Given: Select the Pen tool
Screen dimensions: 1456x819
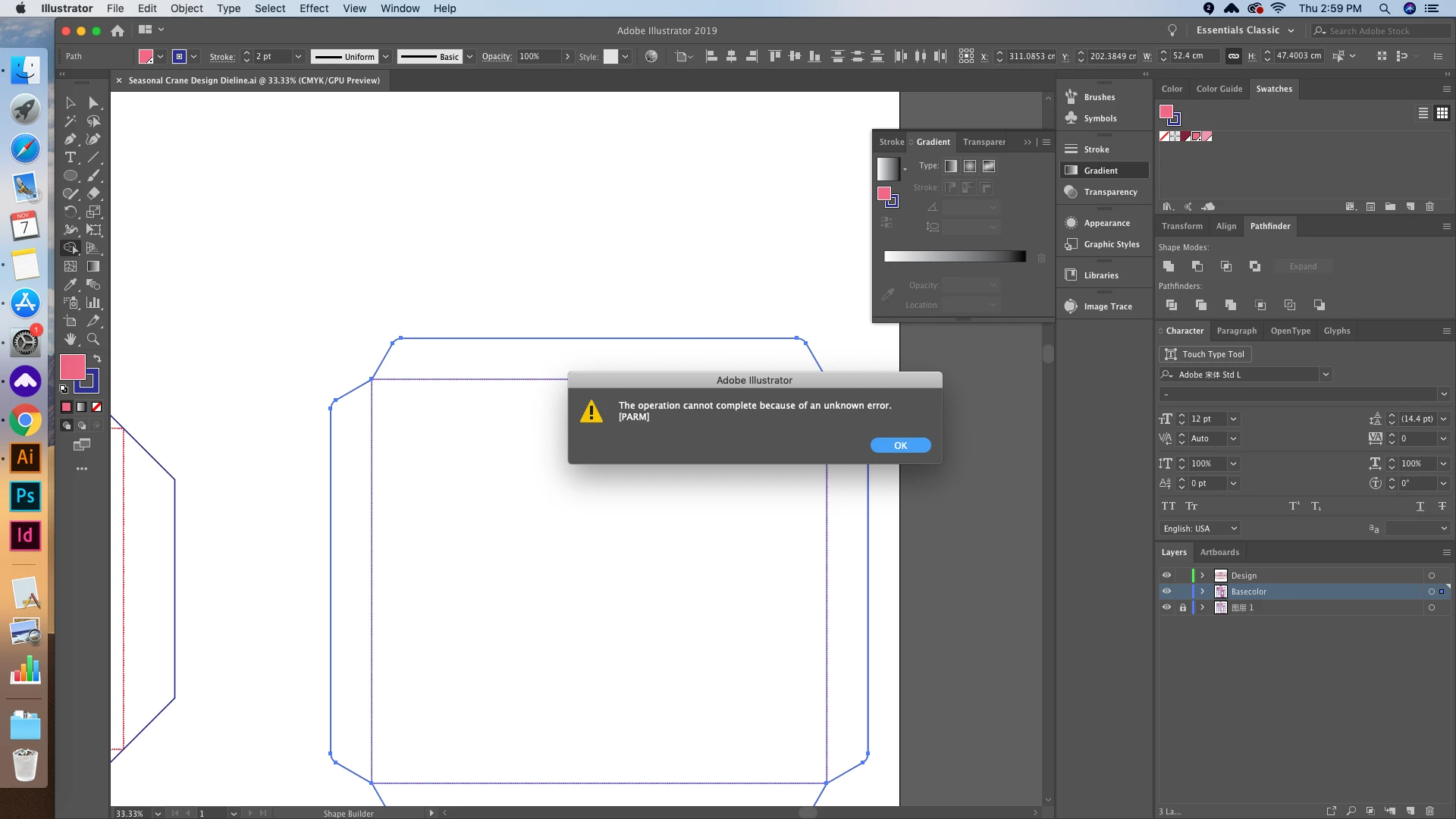Looking at the screenshot, I should pos(70,140).
